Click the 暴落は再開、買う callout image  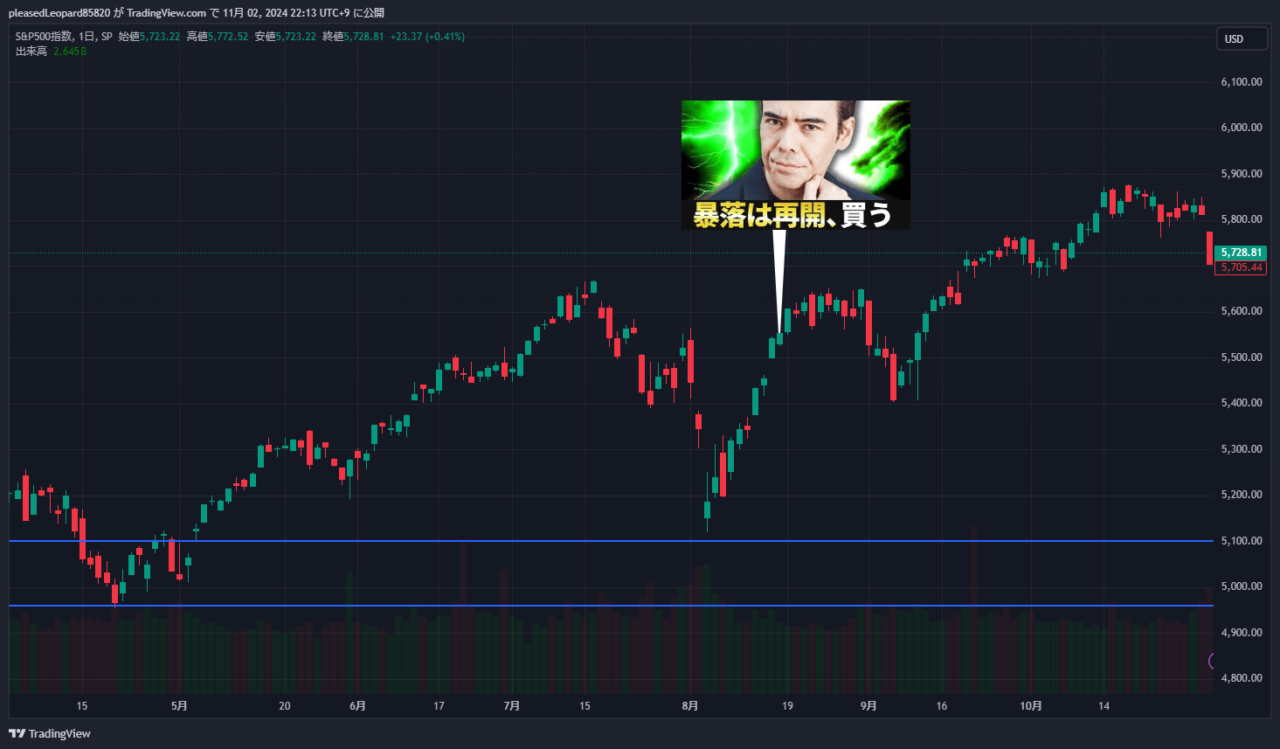[x=795, y=163]
